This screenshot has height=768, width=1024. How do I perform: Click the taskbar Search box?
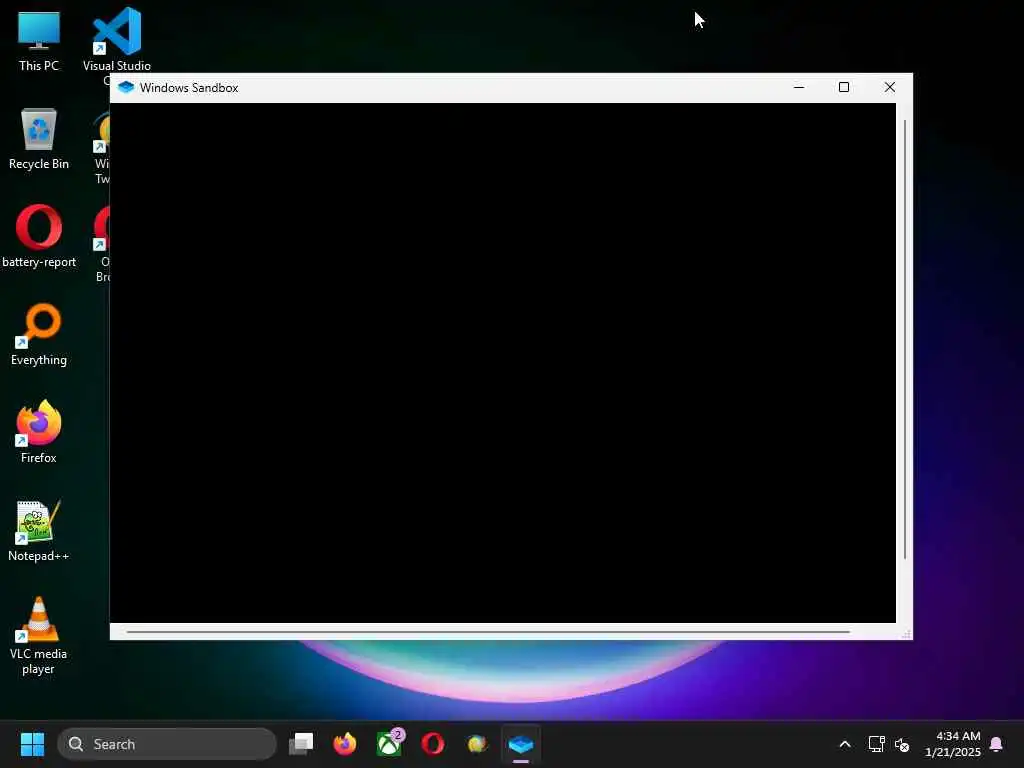click(x=167, y=744)
